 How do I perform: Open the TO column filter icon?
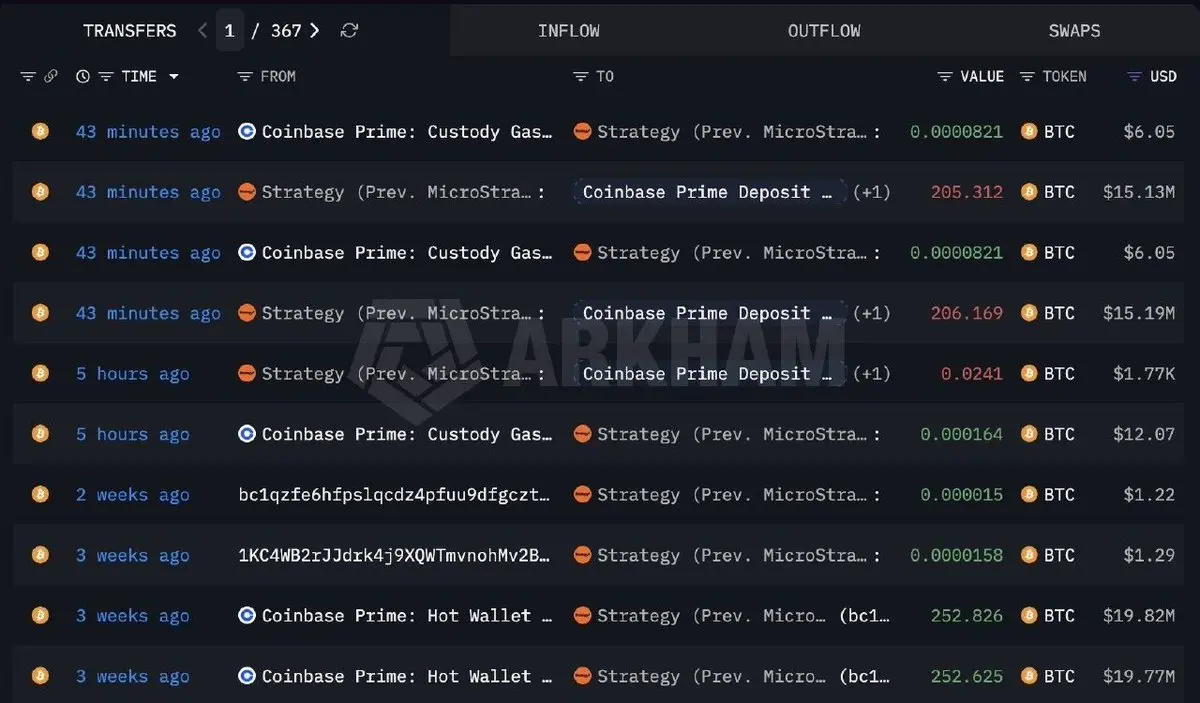580,77
